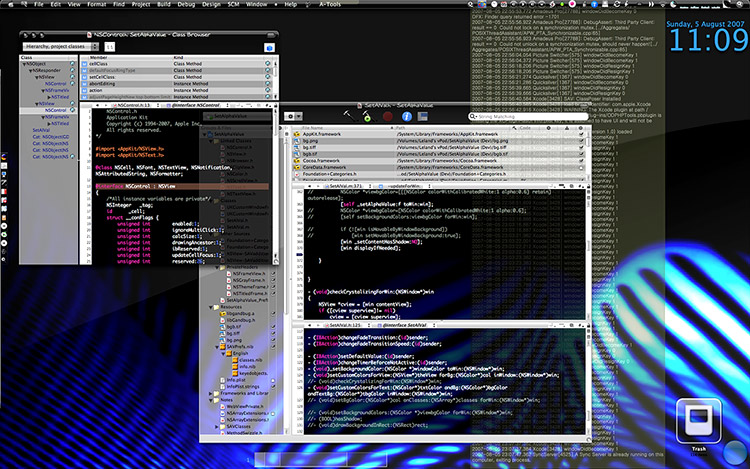Toggle the target checkbox for NSFrameView.h

tap(273, 274)
